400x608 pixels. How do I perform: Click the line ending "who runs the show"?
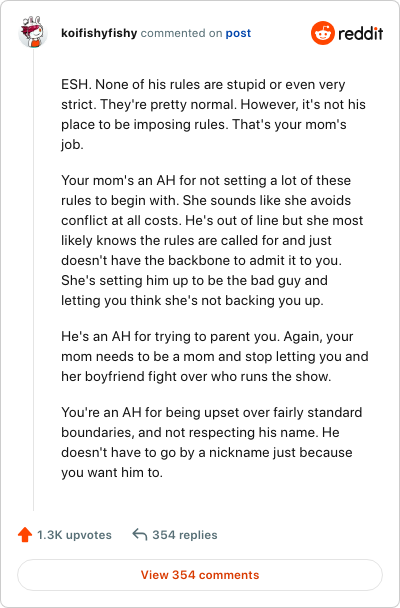pyautogui.click(x=196, y=377)
